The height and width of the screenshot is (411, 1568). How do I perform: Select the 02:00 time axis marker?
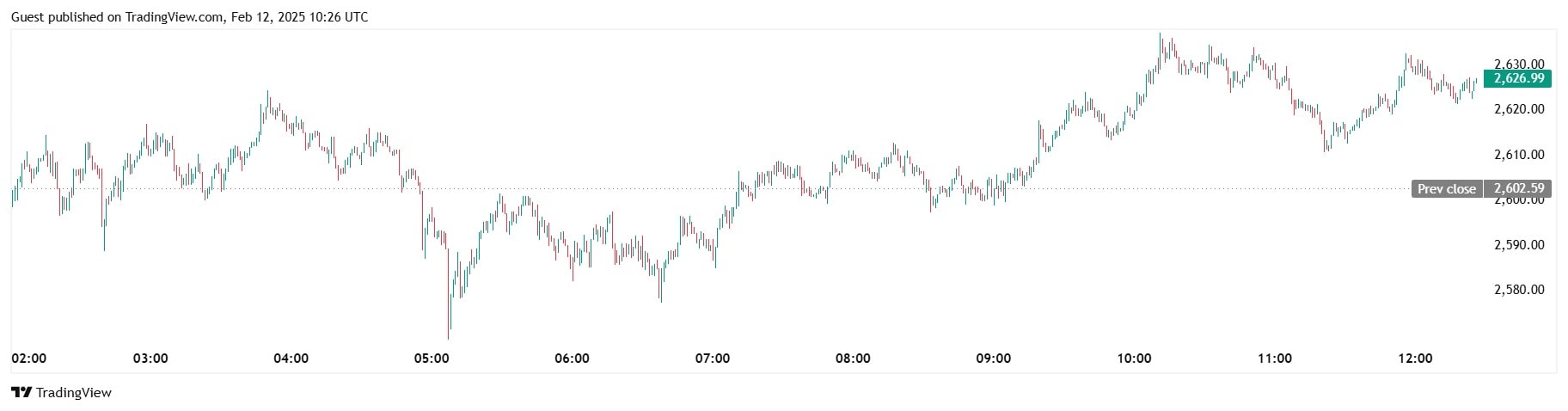point(29,359)
